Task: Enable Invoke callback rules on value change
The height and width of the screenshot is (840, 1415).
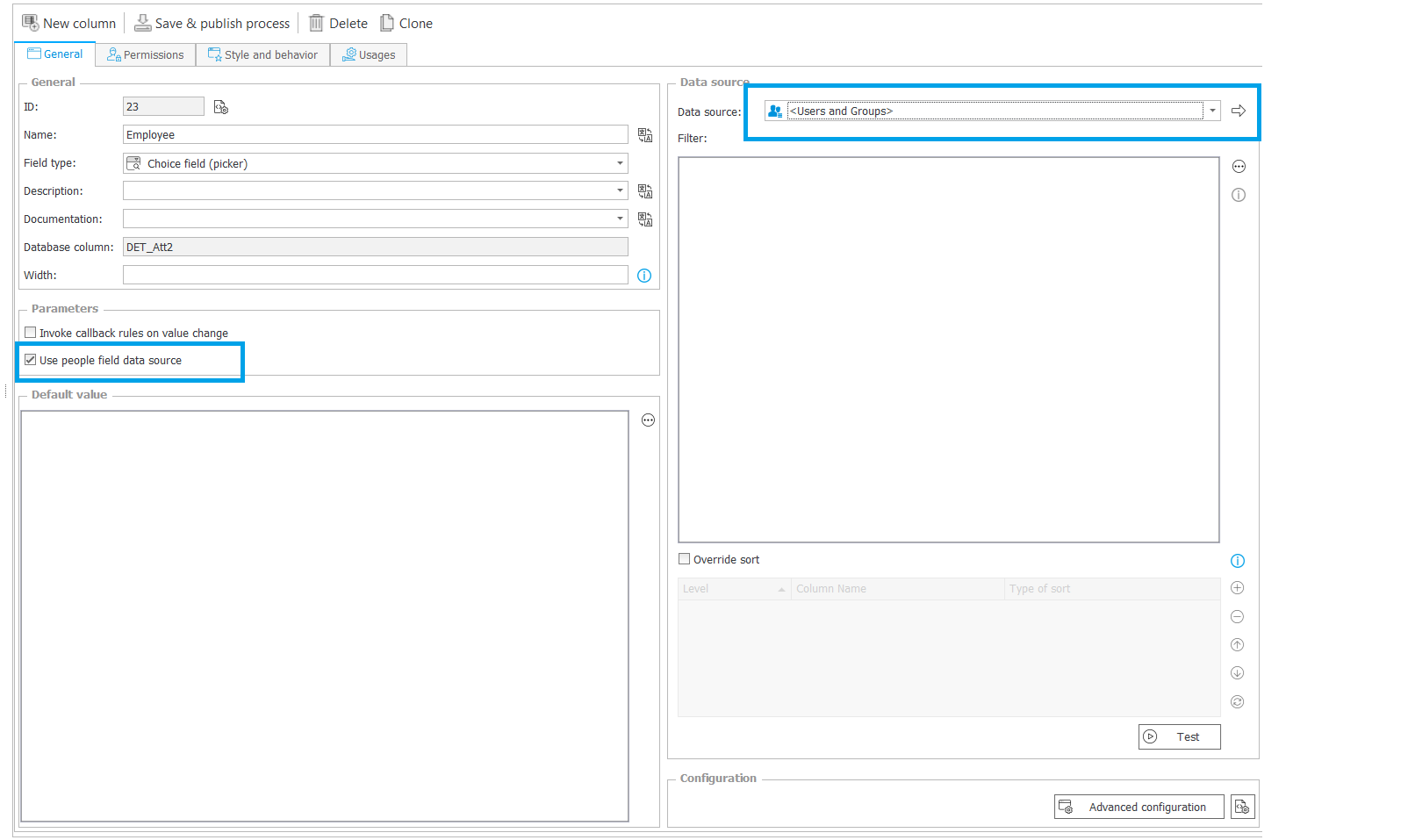Action: [x=31, y=333]
